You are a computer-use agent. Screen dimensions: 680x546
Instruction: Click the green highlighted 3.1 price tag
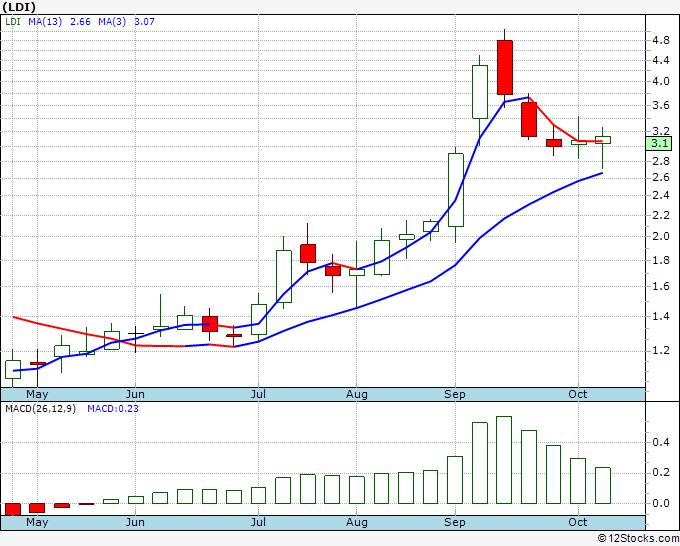point(659,143)
